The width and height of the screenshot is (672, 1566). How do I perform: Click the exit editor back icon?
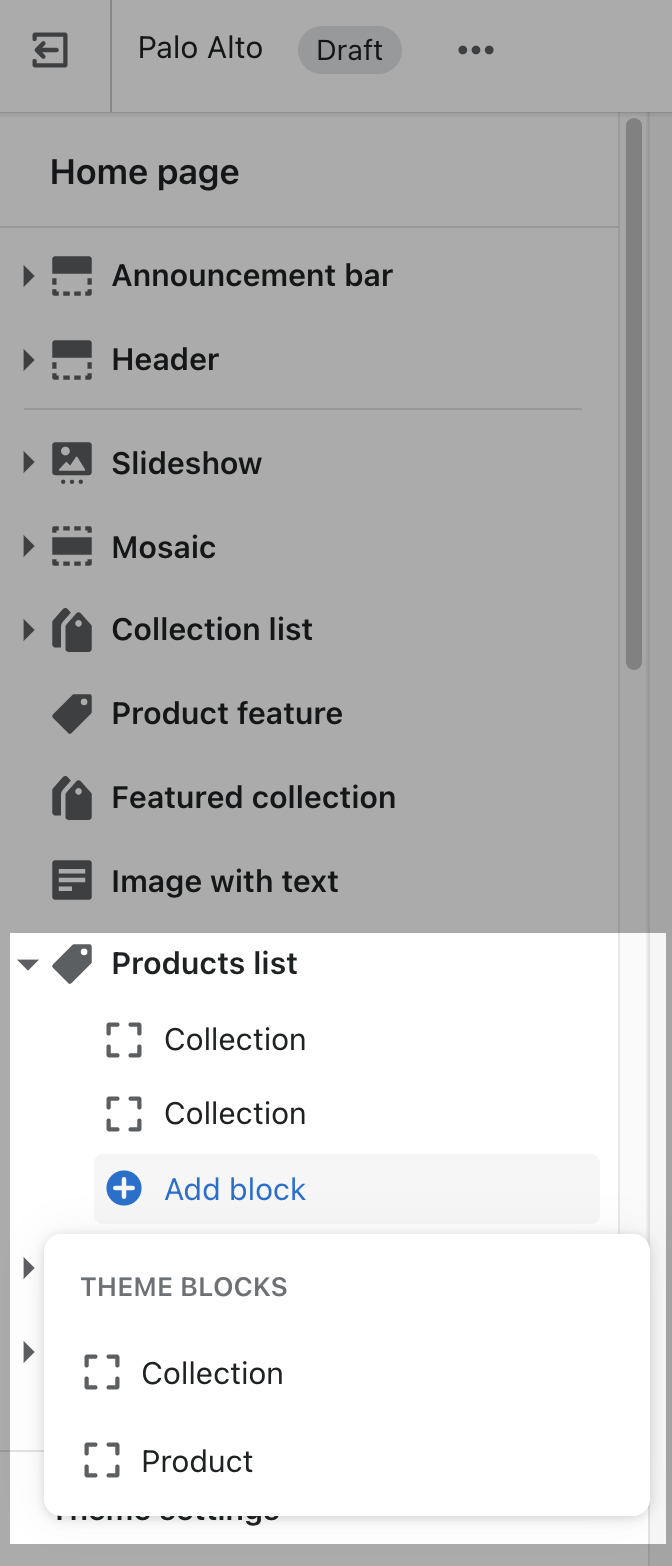click(50, 50)
